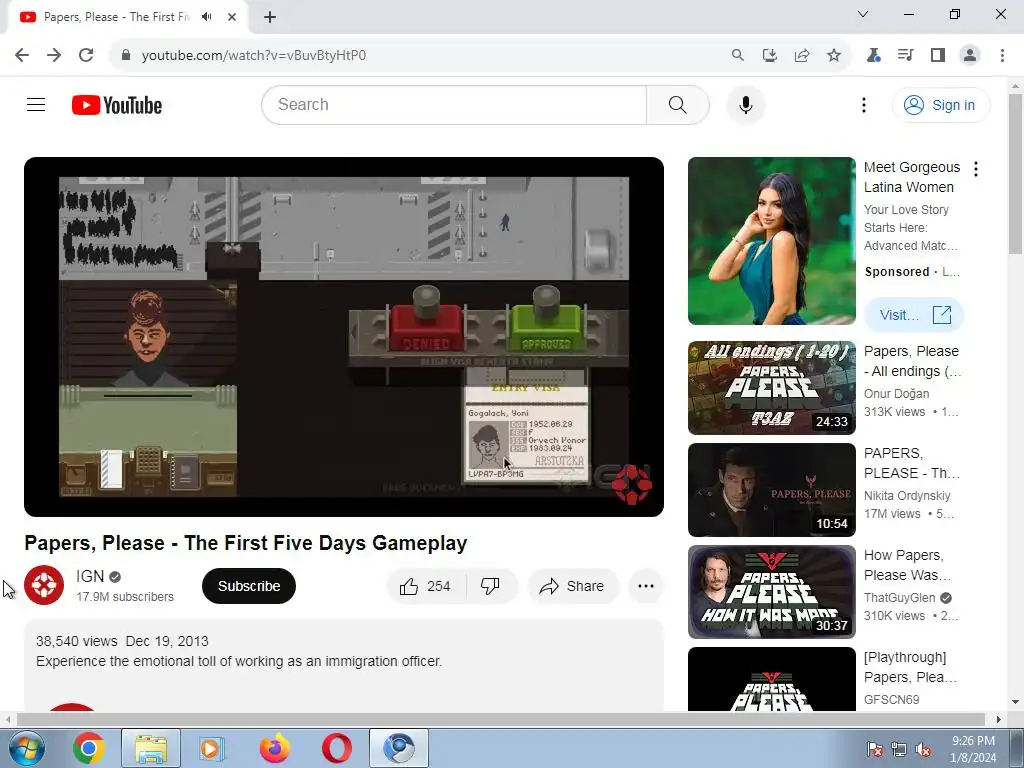Open the media controls toolbar icon

click(x=905, y=55)
